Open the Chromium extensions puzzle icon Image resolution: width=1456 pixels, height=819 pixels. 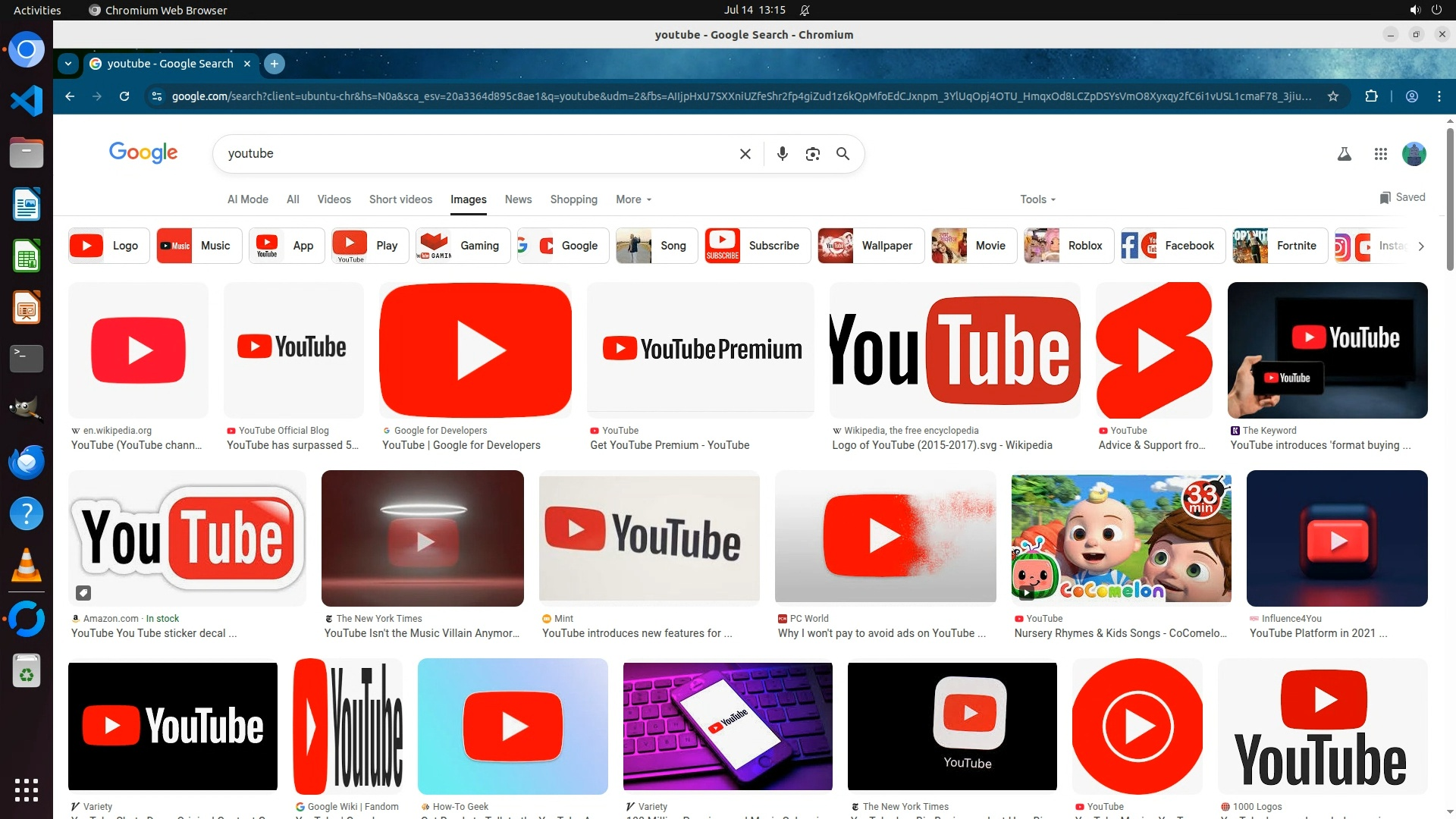coord(1371,96)
